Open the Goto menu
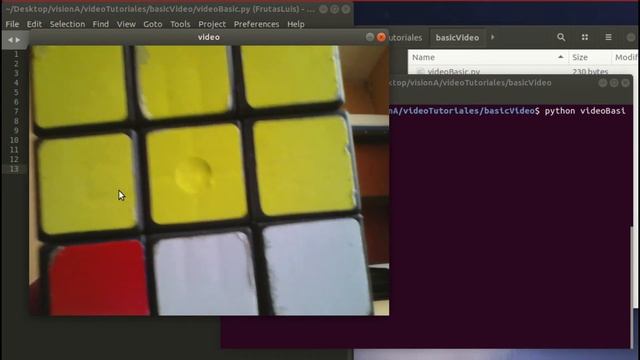Screen dimensions: 640x360 point(153,24)
